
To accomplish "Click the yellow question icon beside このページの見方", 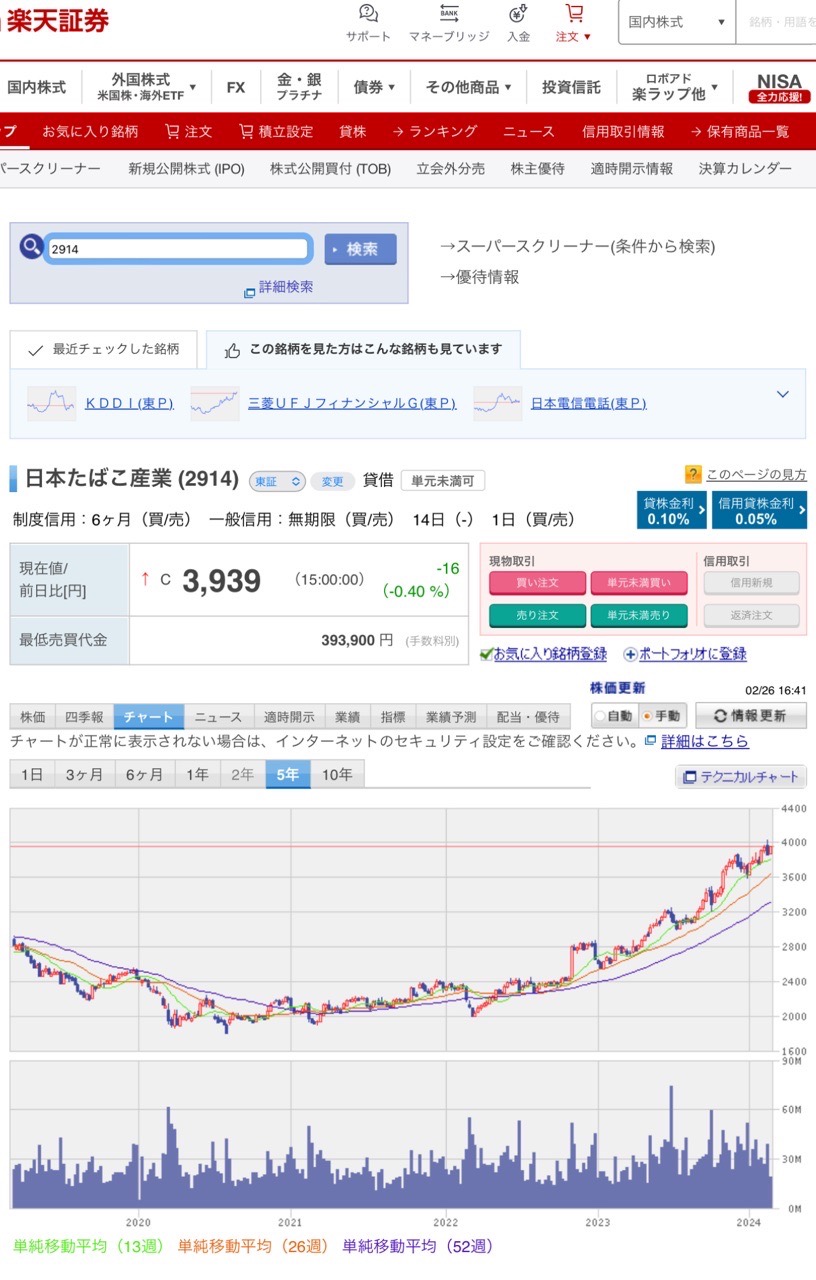I will (x=693, y=474).
